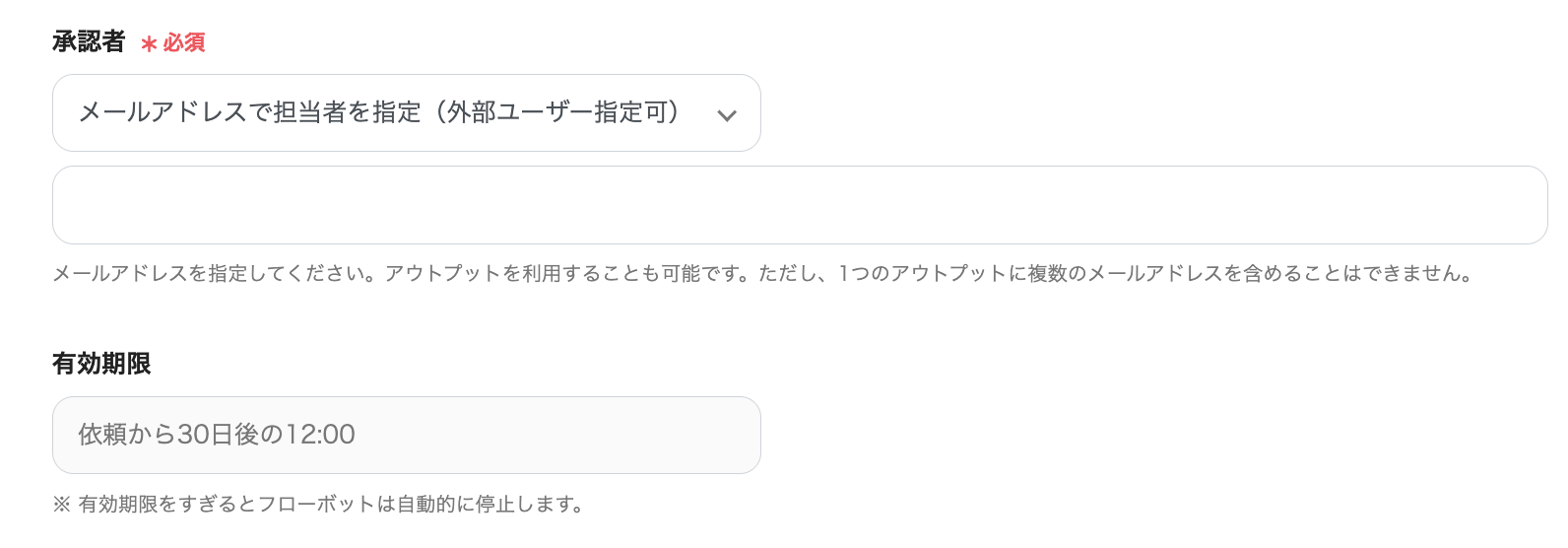Screen dimensions: 1568x548
Task: Click the 承認者 field label
Action: (89, 41)
